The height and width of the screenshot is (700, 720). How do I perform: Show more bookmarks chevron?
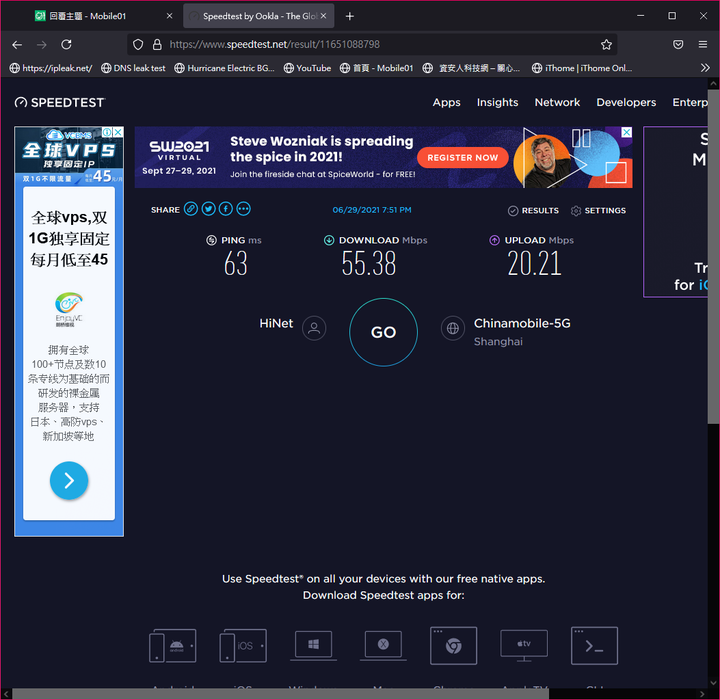[x=705, y=68]
